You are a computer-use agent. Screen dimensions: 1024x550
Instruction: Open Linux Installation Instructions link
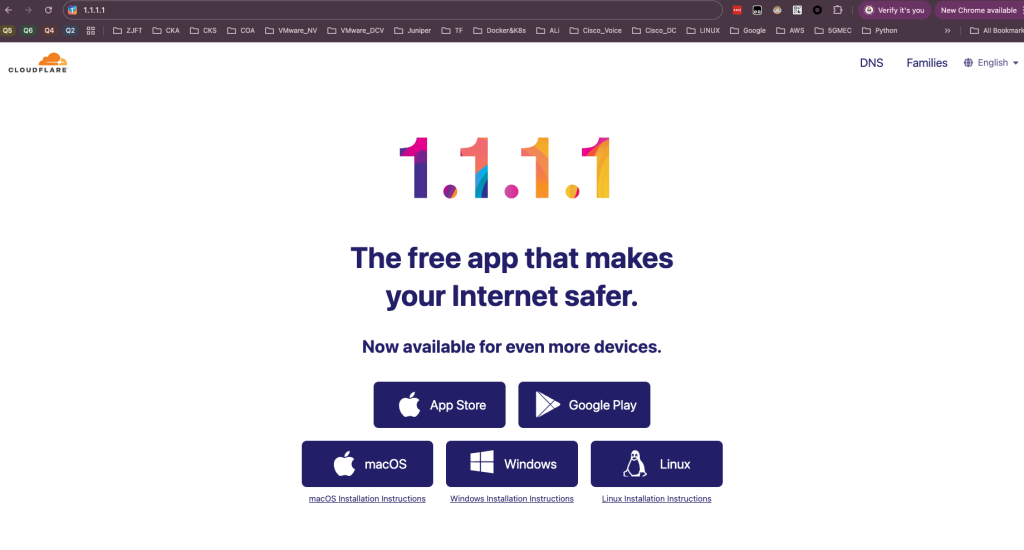point(656,498)
